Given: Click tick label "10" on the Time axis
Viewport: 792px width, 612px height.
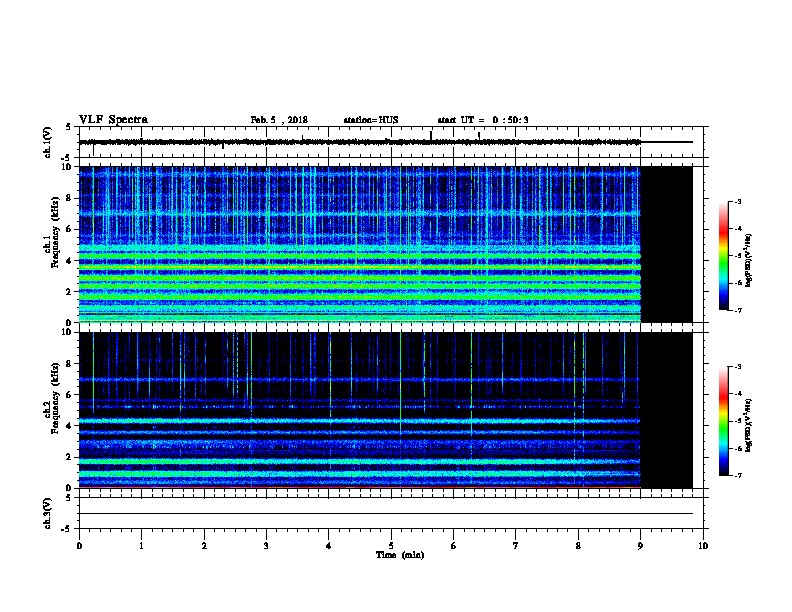Looking at the screenshot, I should 703,546.
